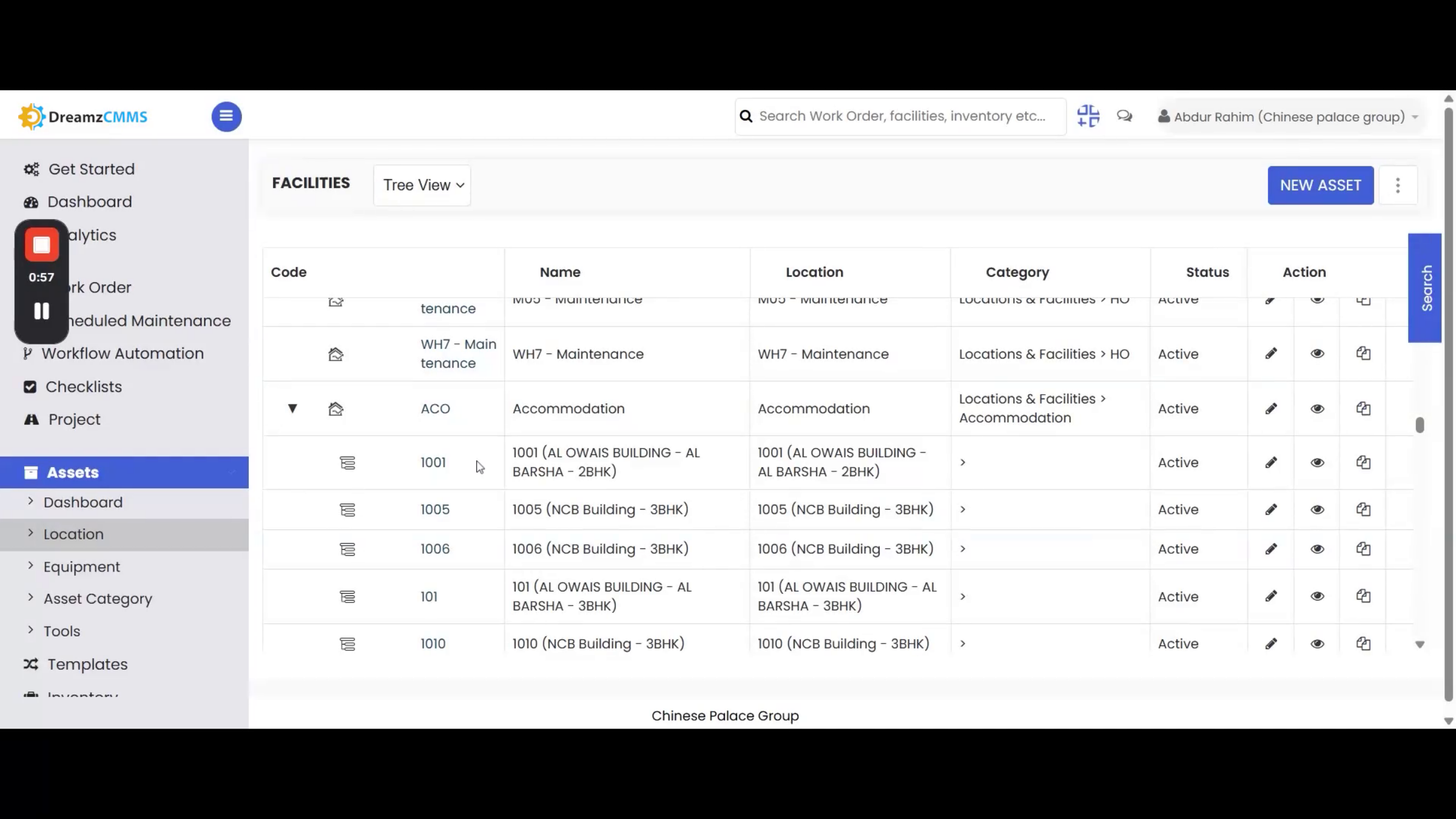Open the Tree View dropdown
The height and width of the screenshot is (819, 1456).
coord(422,185)
